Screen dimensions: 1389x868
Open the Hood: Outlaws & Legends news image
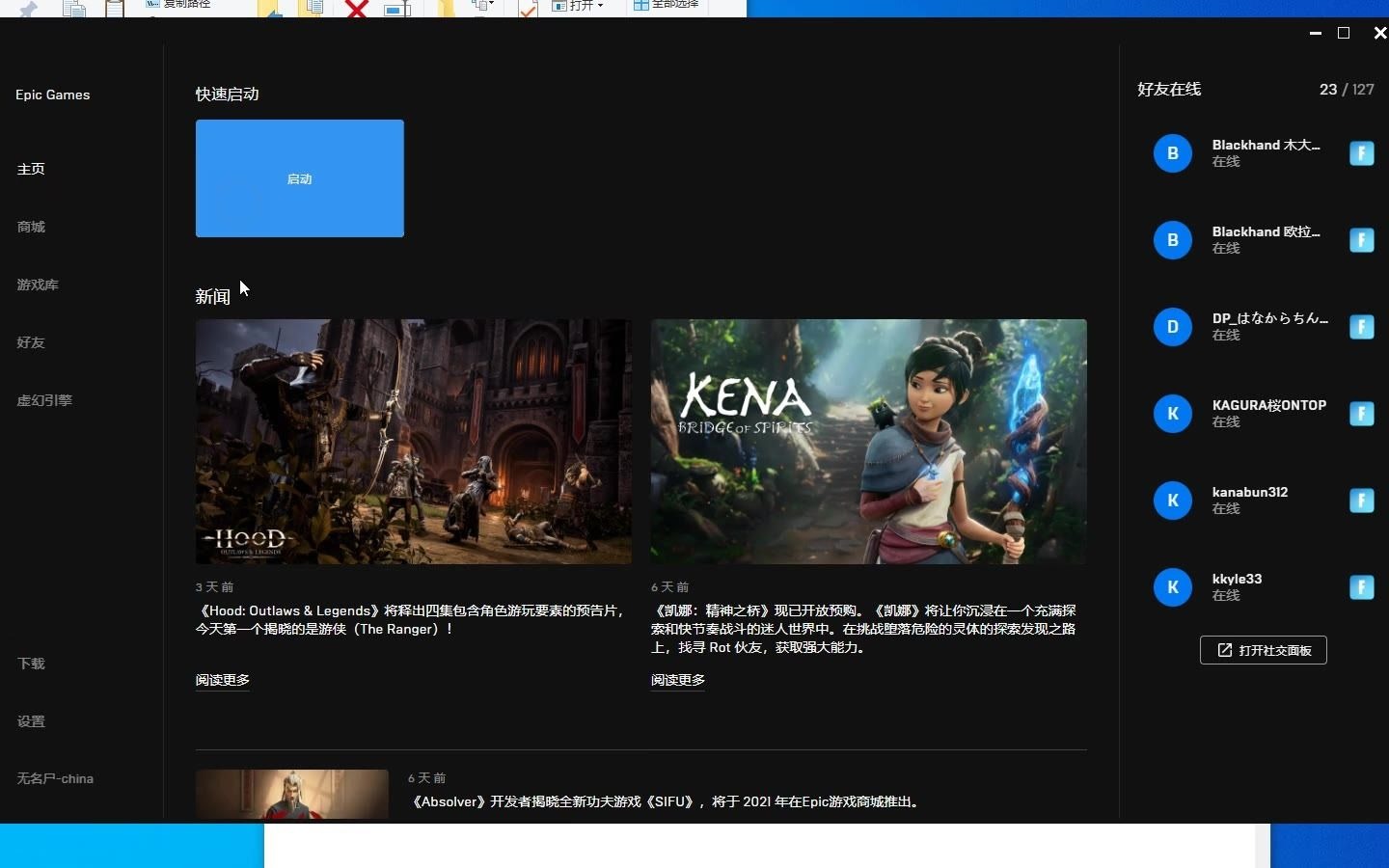click(x=414, y=442)
